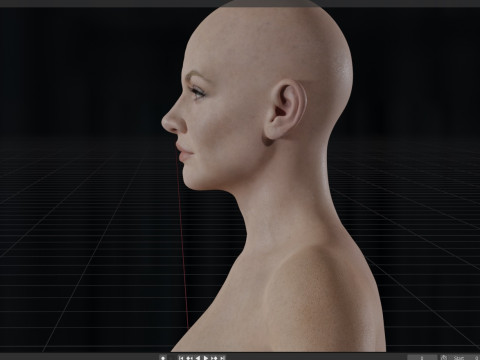Screen dimensions: 480x360
Task: Jump to the next keyframe
Action: [214, 358]
